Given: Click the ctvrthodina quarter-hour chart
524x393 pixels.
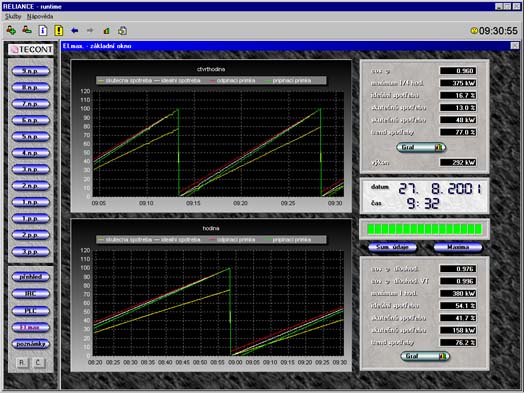Looking at the screenshot, I should pyautogui.click(x=211, y=136).
